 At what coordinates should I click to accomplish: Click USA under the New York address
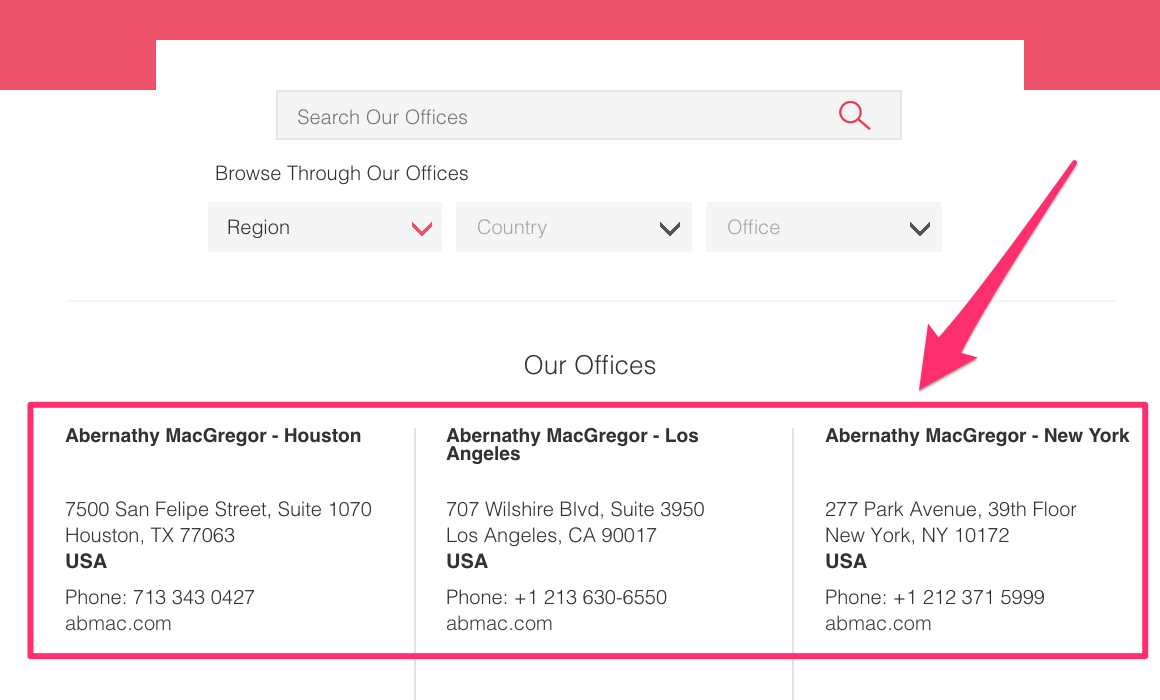point(846,562)
